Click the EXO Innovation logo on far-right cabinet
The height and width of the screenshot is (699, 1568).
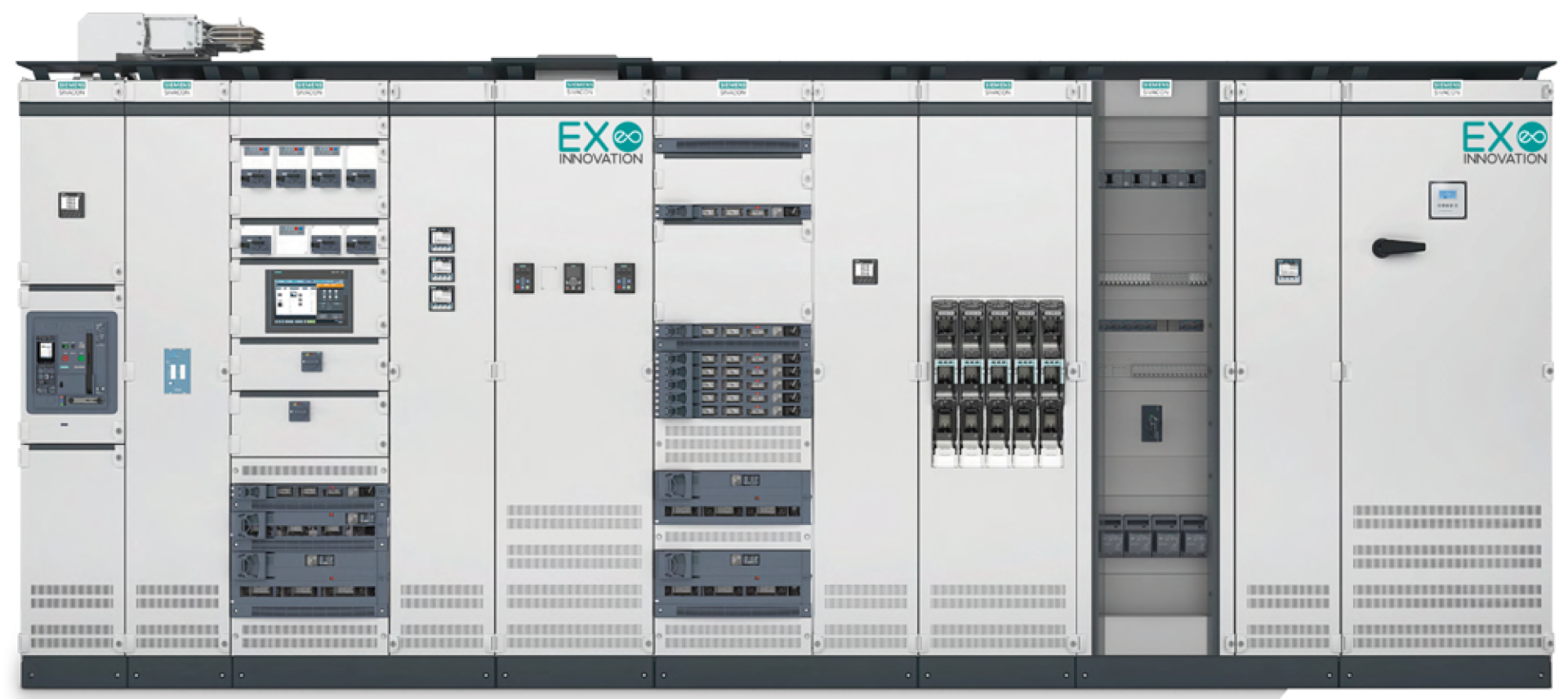coord(1504,143)
